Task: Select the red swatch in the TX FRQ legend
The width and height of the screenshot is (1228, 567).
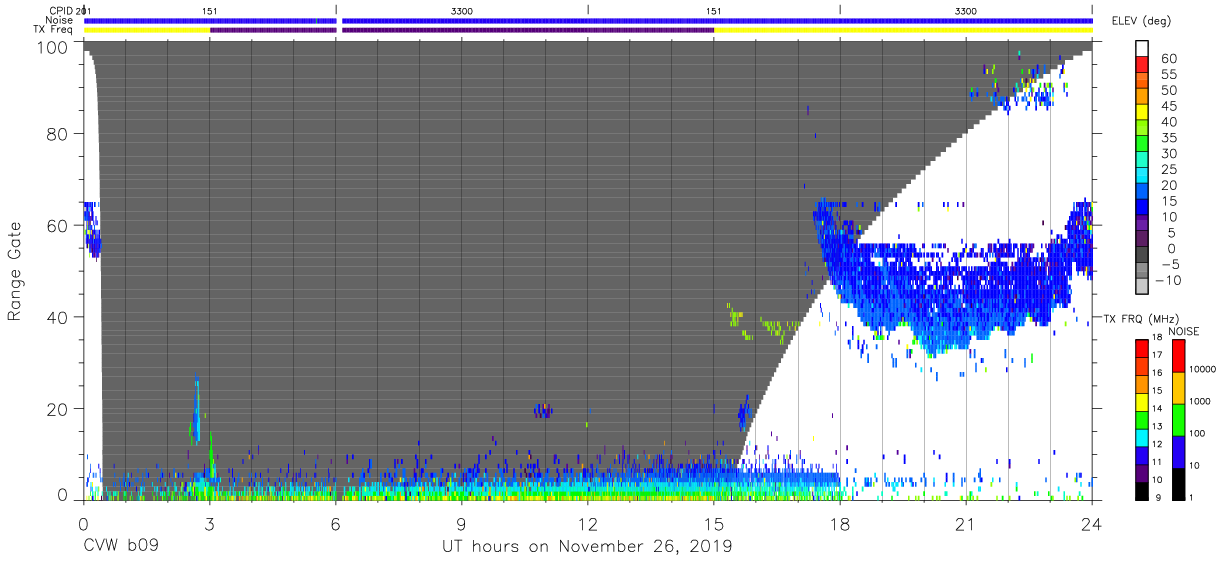Action: point(1144,348)
